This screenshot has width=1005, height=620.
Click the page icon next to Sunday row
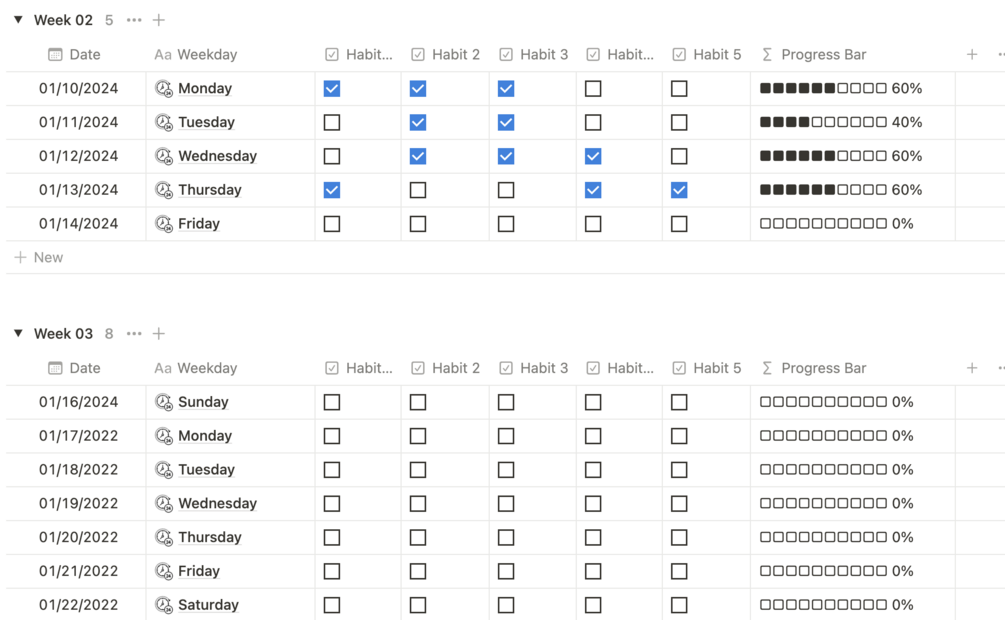(x=164, y=402)
